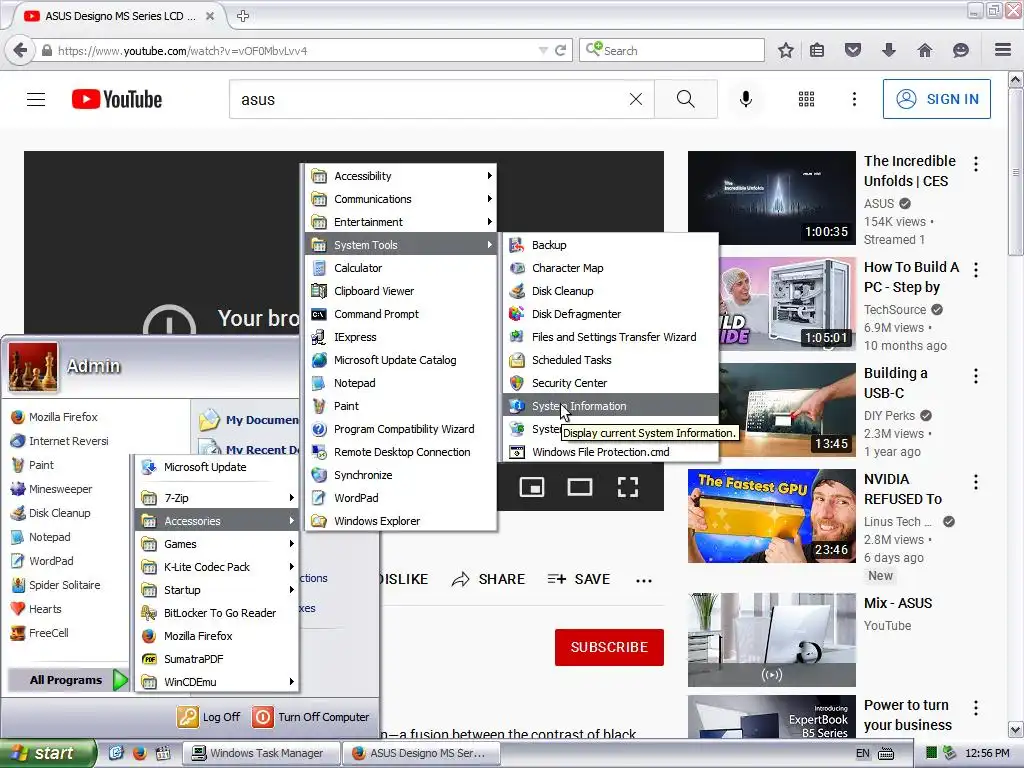Click the Windows start button
This screenshot has height=768, width=1024.
pos(47,753)
